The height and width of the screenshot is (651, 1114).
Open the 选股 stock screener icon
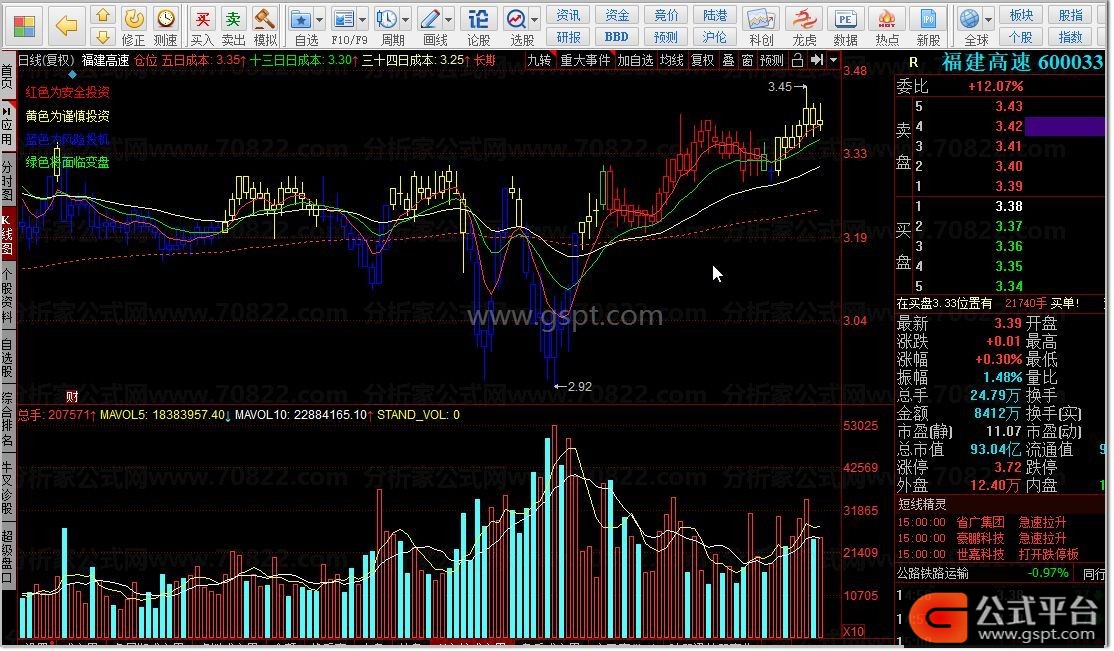pyautogui.click(x=516, y=19)
